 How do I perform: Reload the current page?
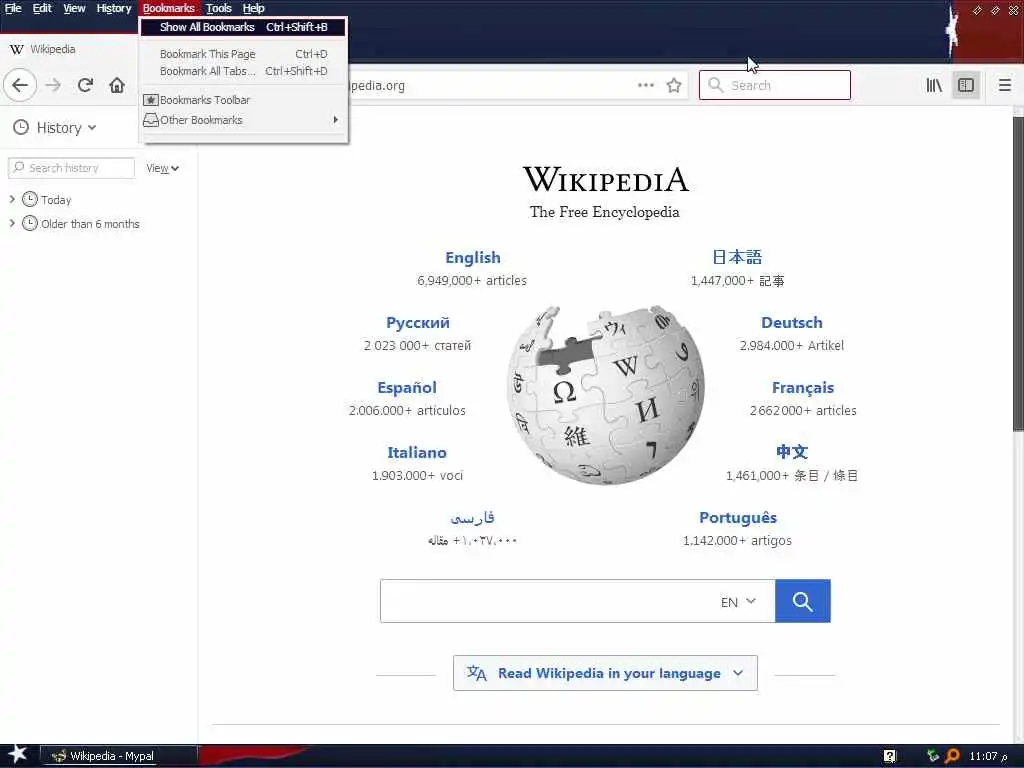pyautogui.click(x=85, y=85)
